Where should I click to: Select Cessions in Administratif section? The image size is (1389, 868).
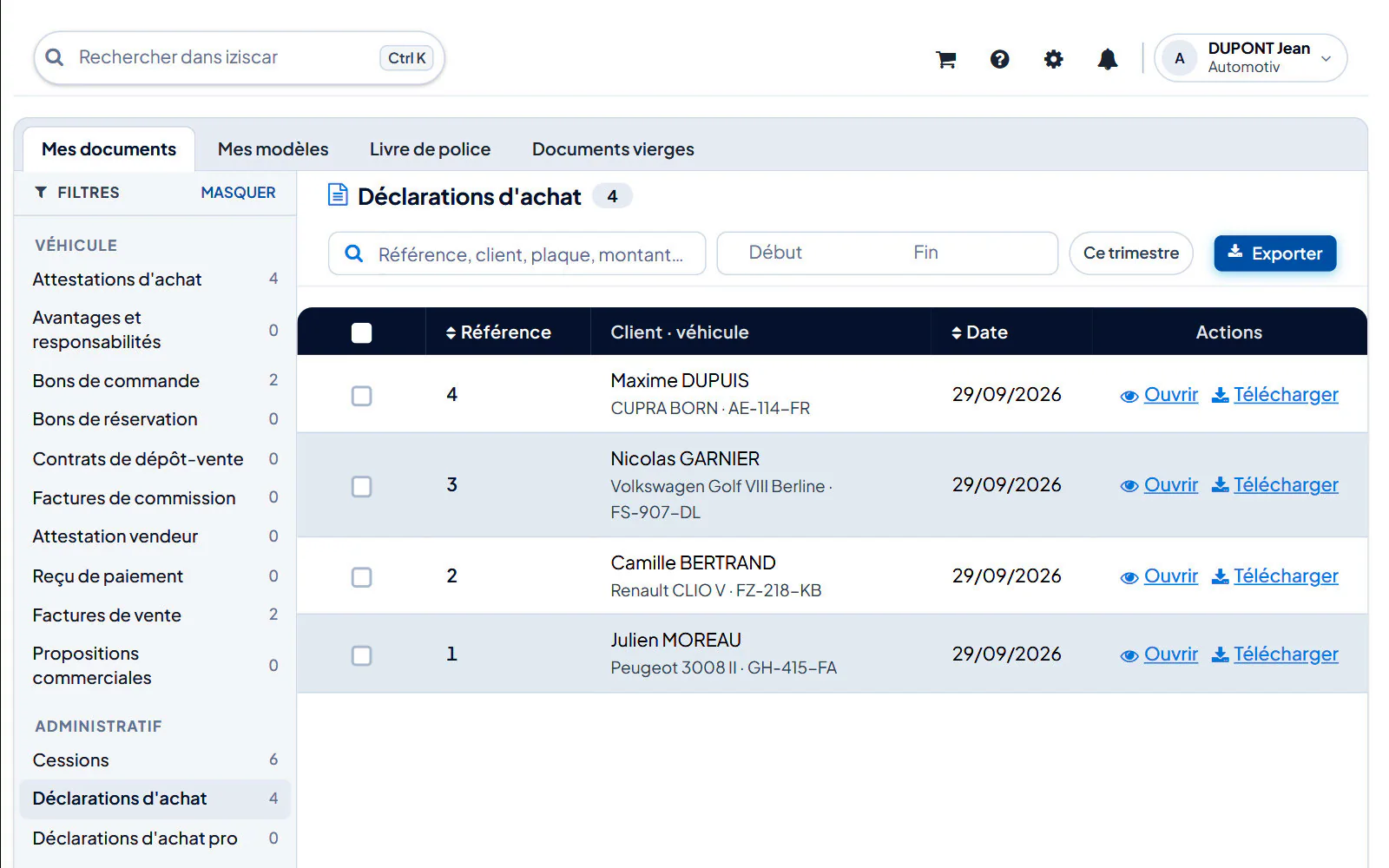155,760
